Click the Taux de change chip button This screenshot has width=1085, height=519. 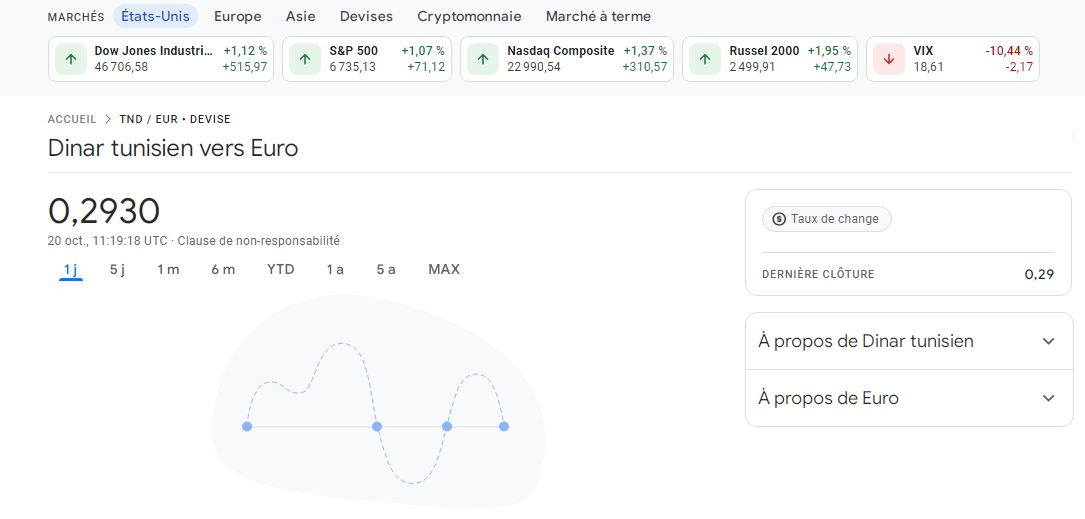click(826, 219)
